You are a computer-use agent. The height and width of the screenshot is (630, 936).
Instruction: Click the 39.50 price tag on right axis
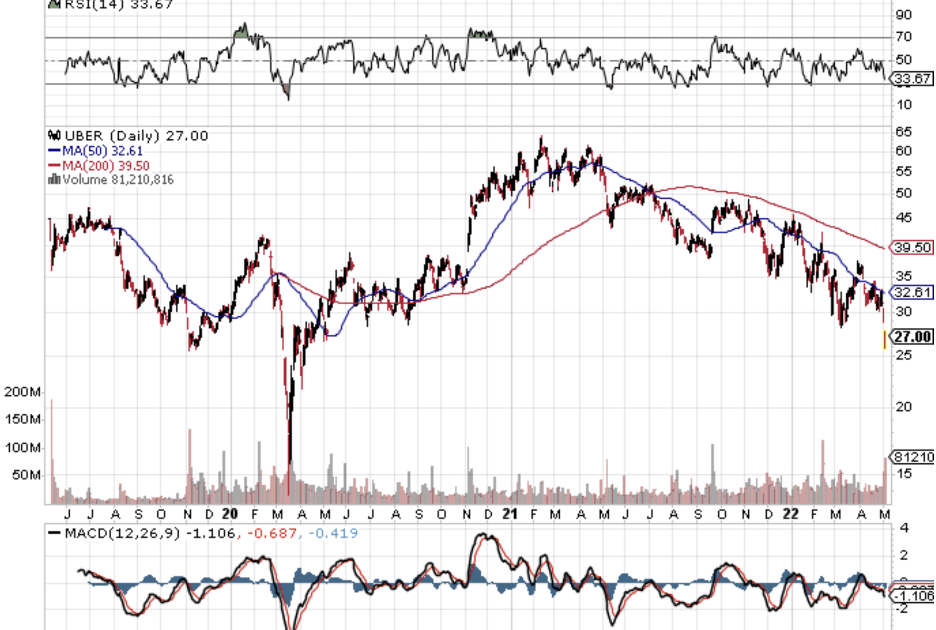coord(913,247)
